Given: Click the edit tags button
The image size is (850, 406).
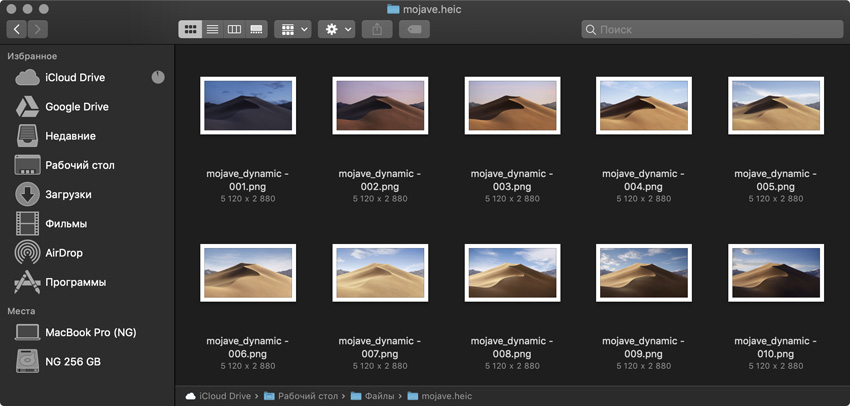Looking at the screenshot, I should pyautogui.click(x=413, y=30).
